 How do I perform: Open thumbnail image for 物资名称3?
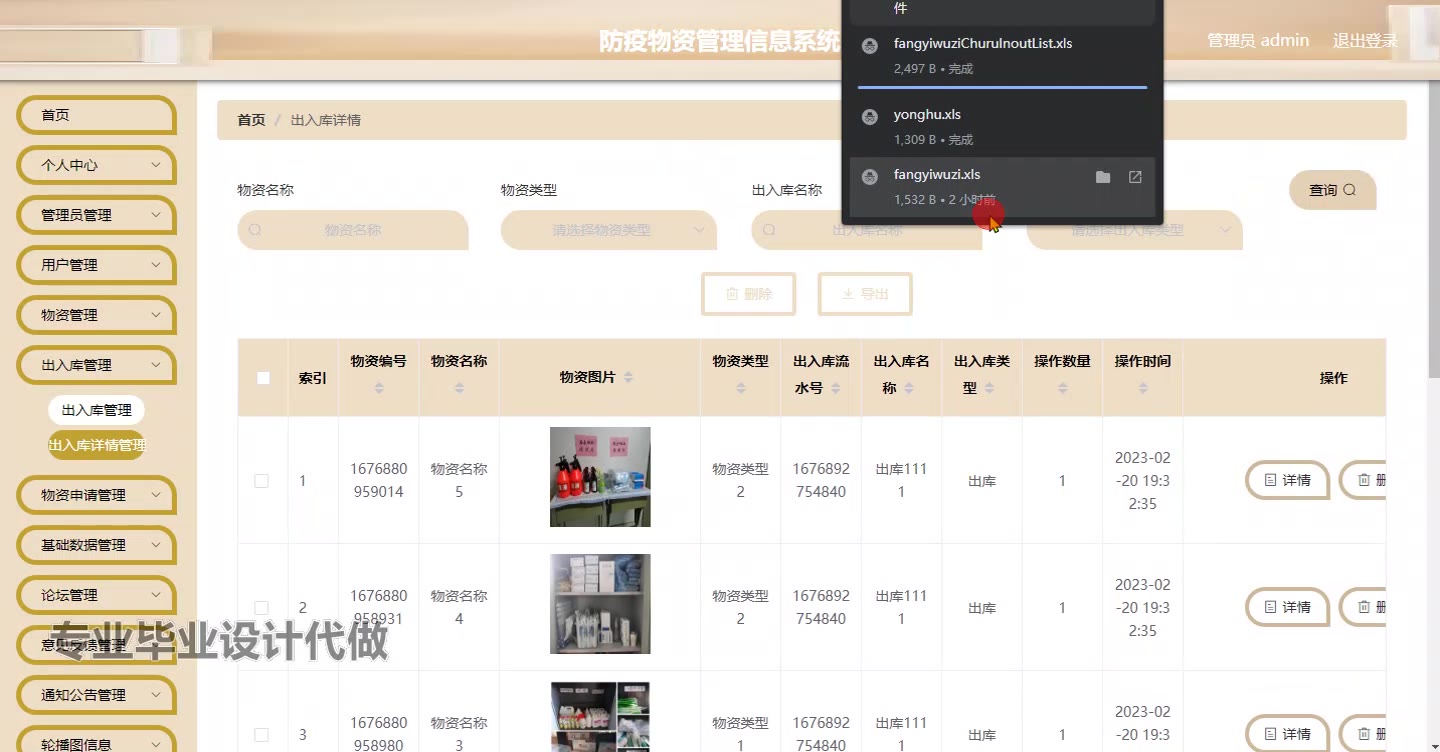coord(600,717)
